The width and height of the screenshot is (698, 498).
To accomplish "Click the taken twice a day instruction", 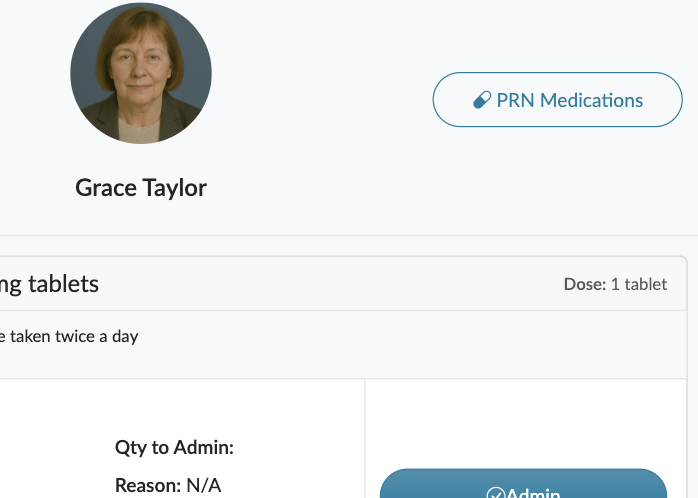I will pyautogui.click(x=70, y=336).
